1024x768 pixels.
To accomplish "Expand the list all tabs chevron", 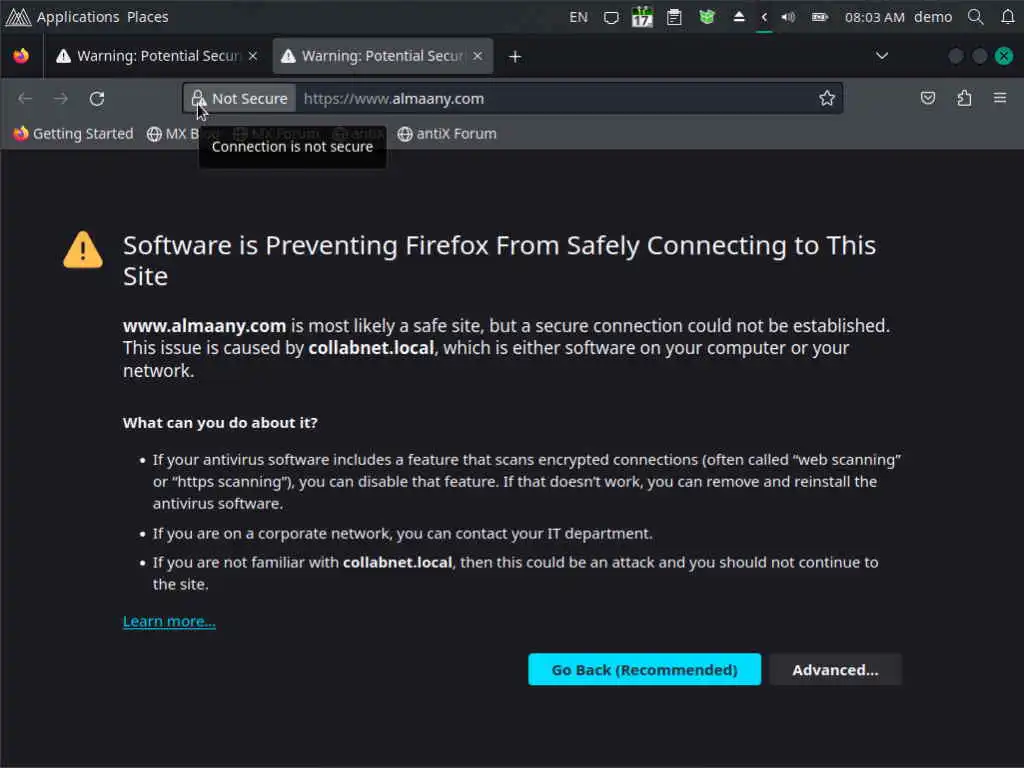I will [x=882, y=56].
